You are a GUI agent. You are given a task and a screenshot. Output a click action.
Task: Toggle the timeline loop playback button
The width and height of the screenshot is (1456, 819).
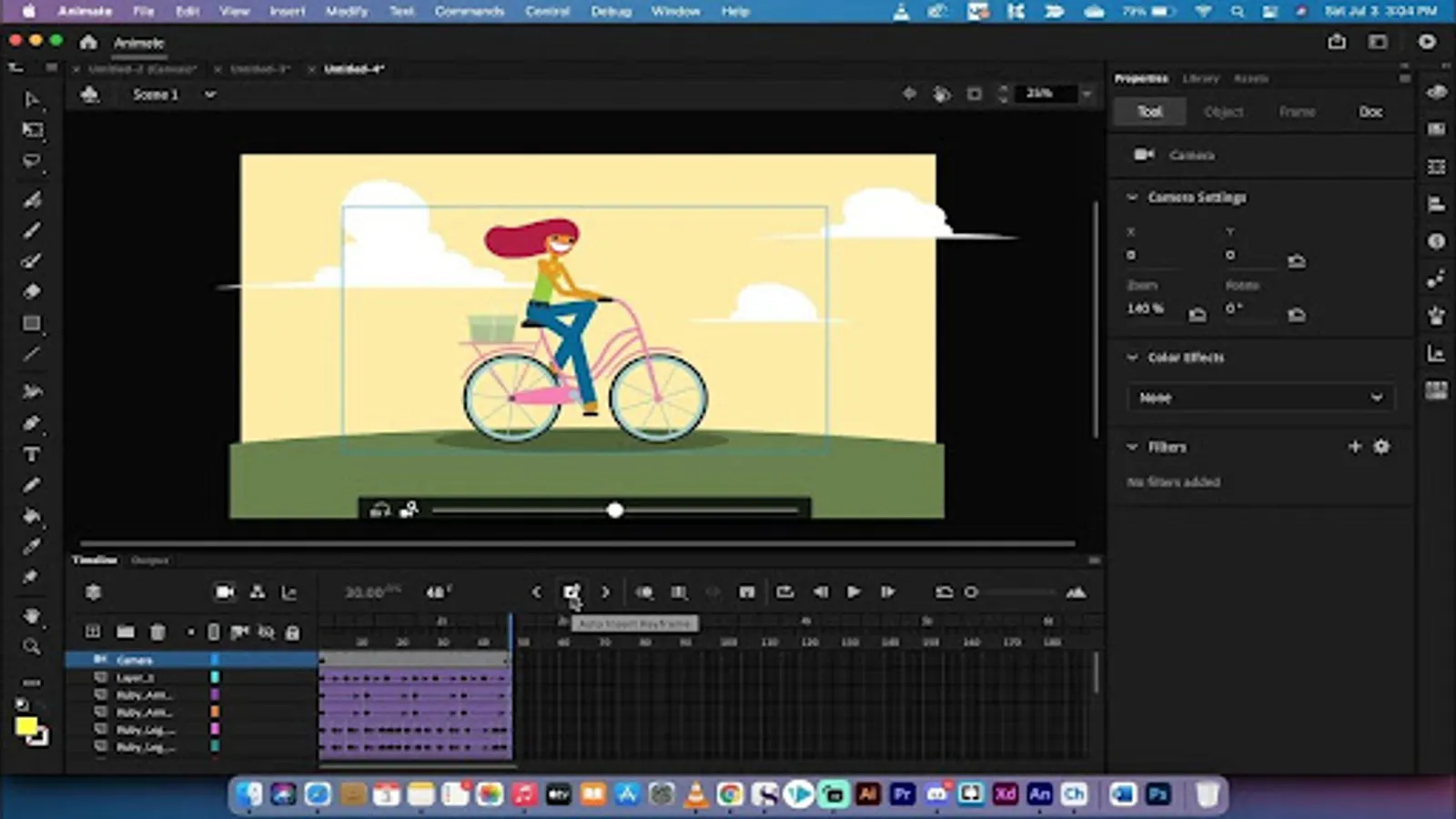pos(784,592)
